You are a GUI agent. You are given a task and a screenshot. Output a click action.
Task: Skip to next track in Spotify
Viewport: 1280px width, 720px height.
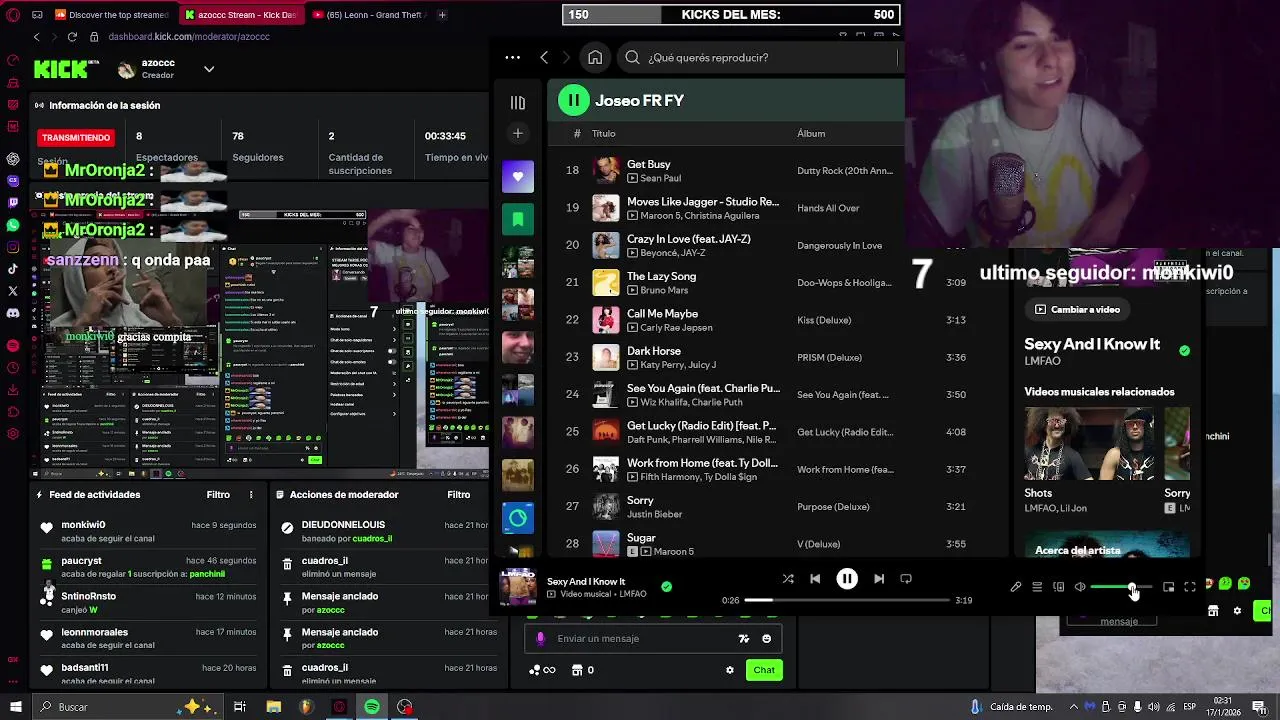(x=879, y=579)
